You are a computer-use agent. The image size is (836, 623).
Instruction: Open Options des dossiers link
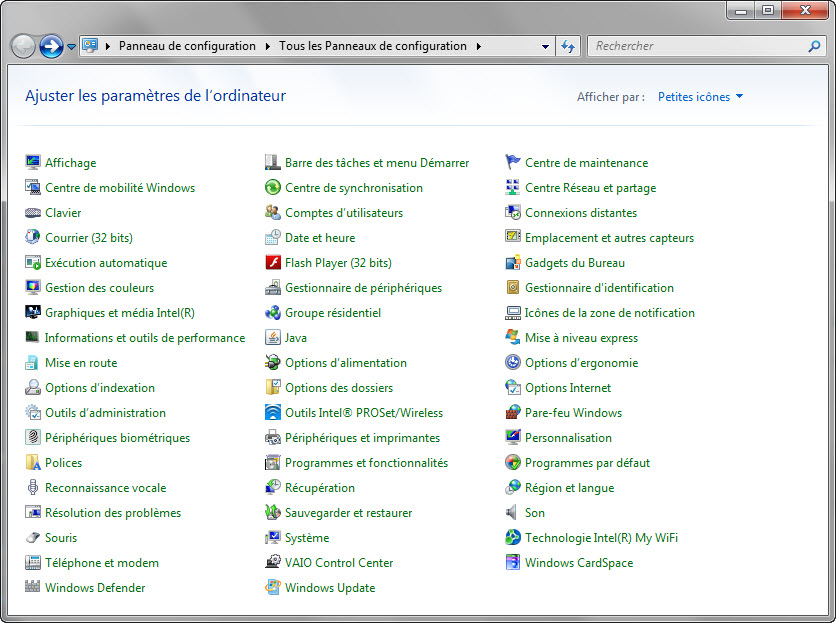click(x=339, y=388)
